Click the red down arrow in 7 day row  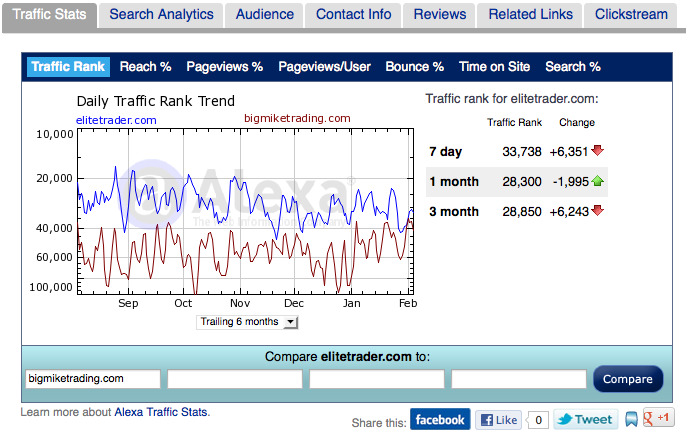click(x=597, y=151)
